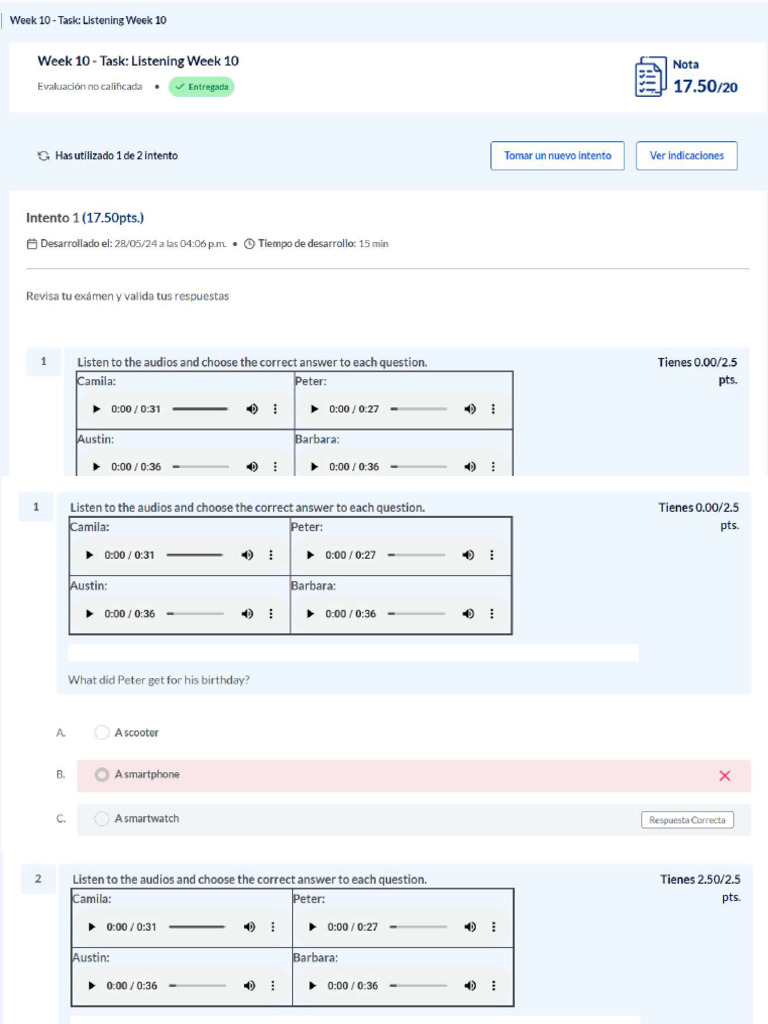This screenshot has height=1024, width=768.
Task: Play Camila's audio in the first question block
Action: click(96, 409)
